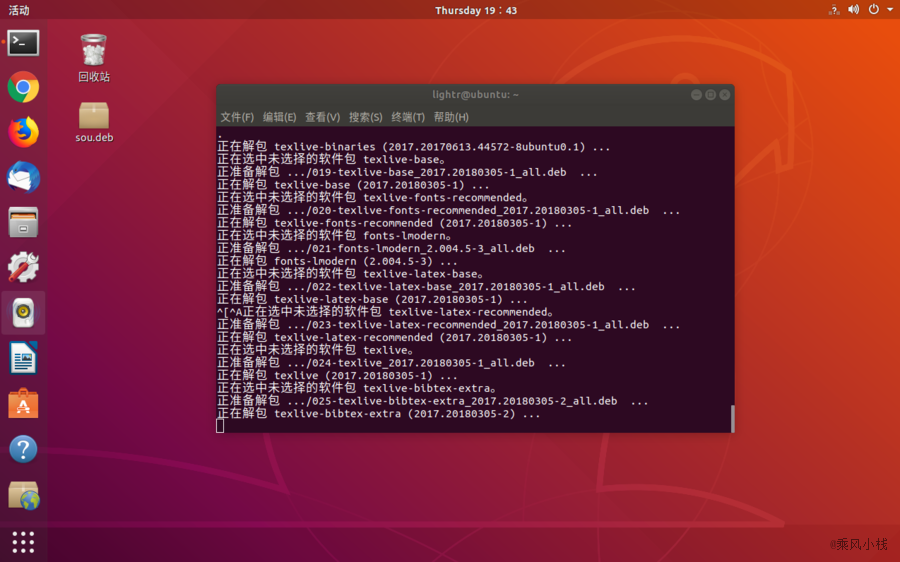Viewport: 900px width, 562px height.
Task: Open the 终端(T) menu in terminal
Action: coord(408,117)
